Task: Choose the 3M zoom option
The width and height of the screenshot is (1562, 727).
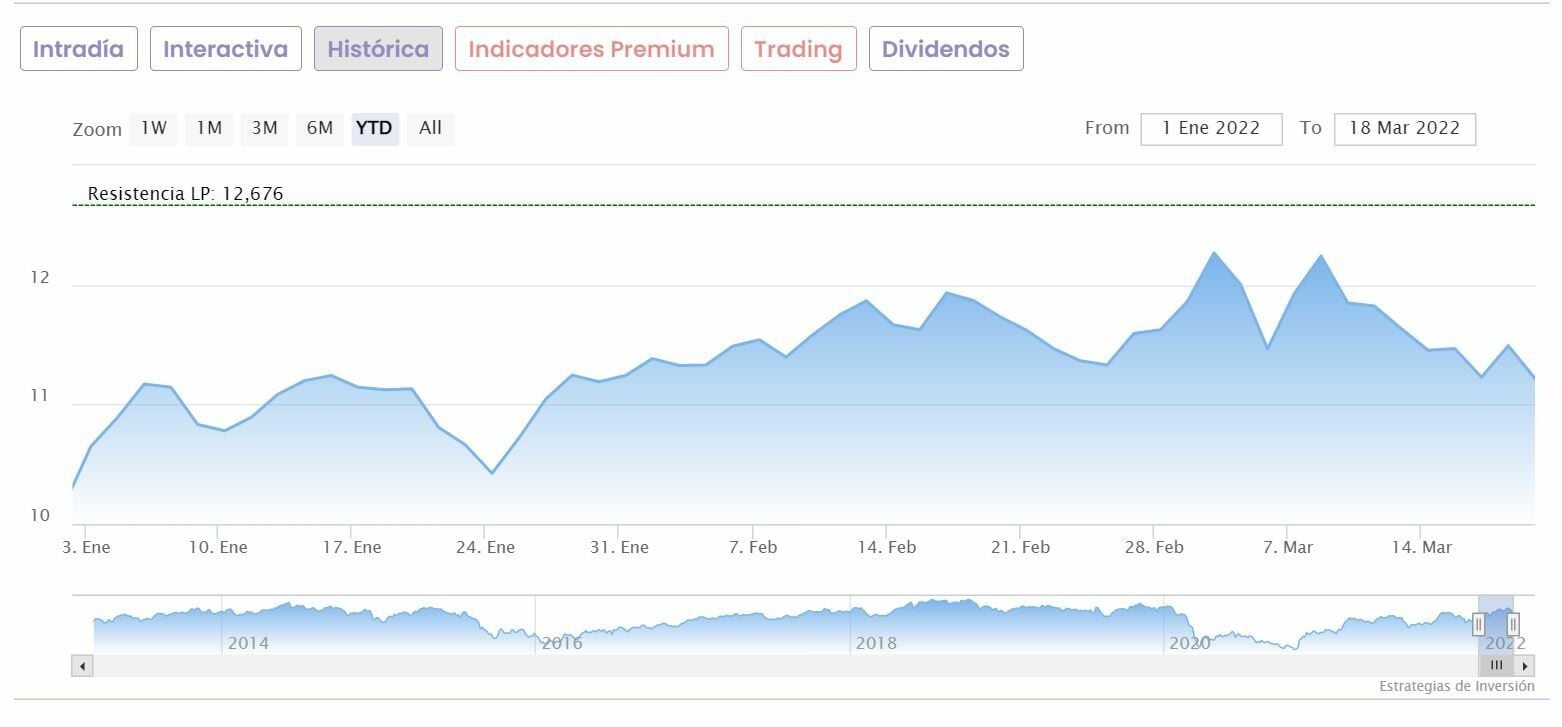Action: (264, 128)
